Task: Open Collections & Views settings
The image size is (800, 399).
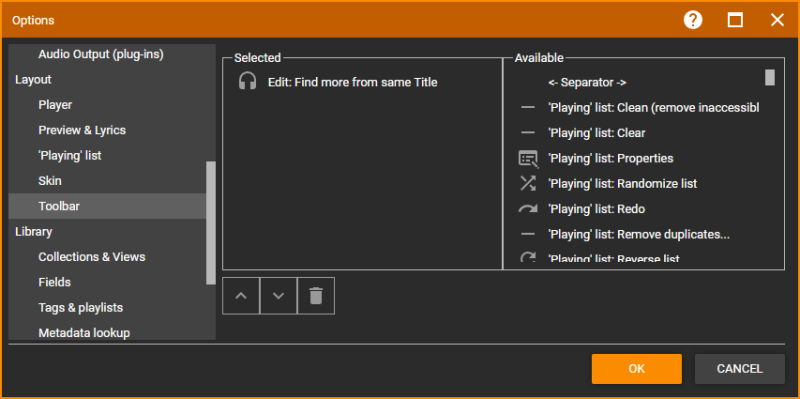Action: [92, 257]
